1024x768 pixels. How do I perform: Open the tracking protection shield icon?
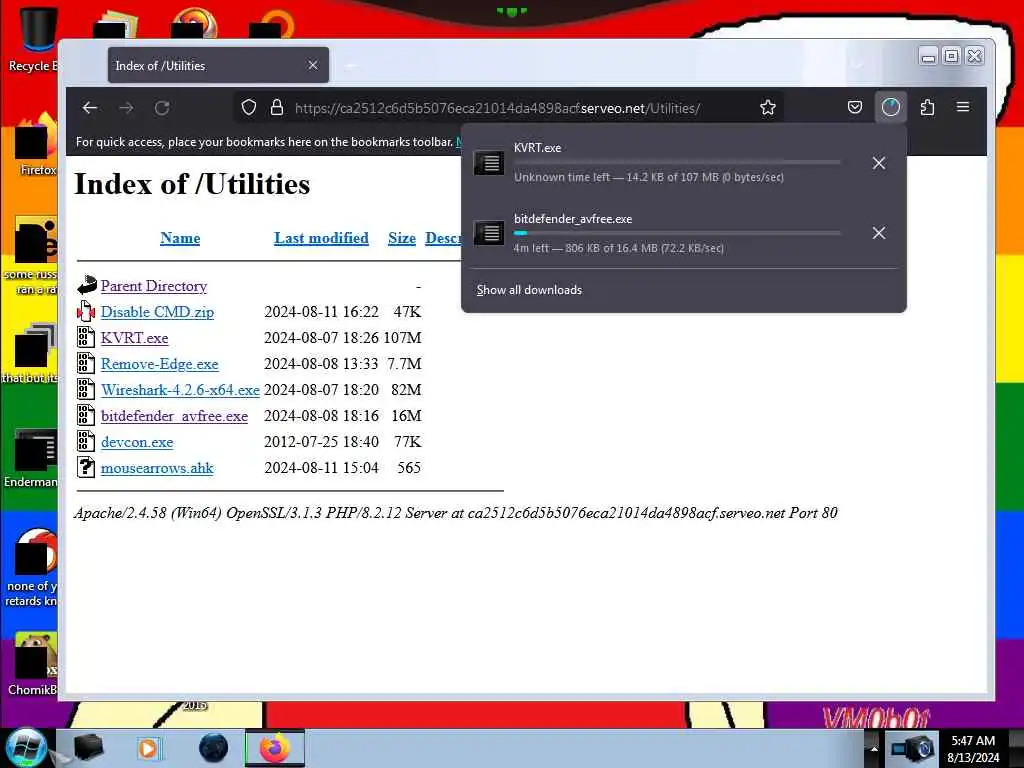[x=249, y=108]
